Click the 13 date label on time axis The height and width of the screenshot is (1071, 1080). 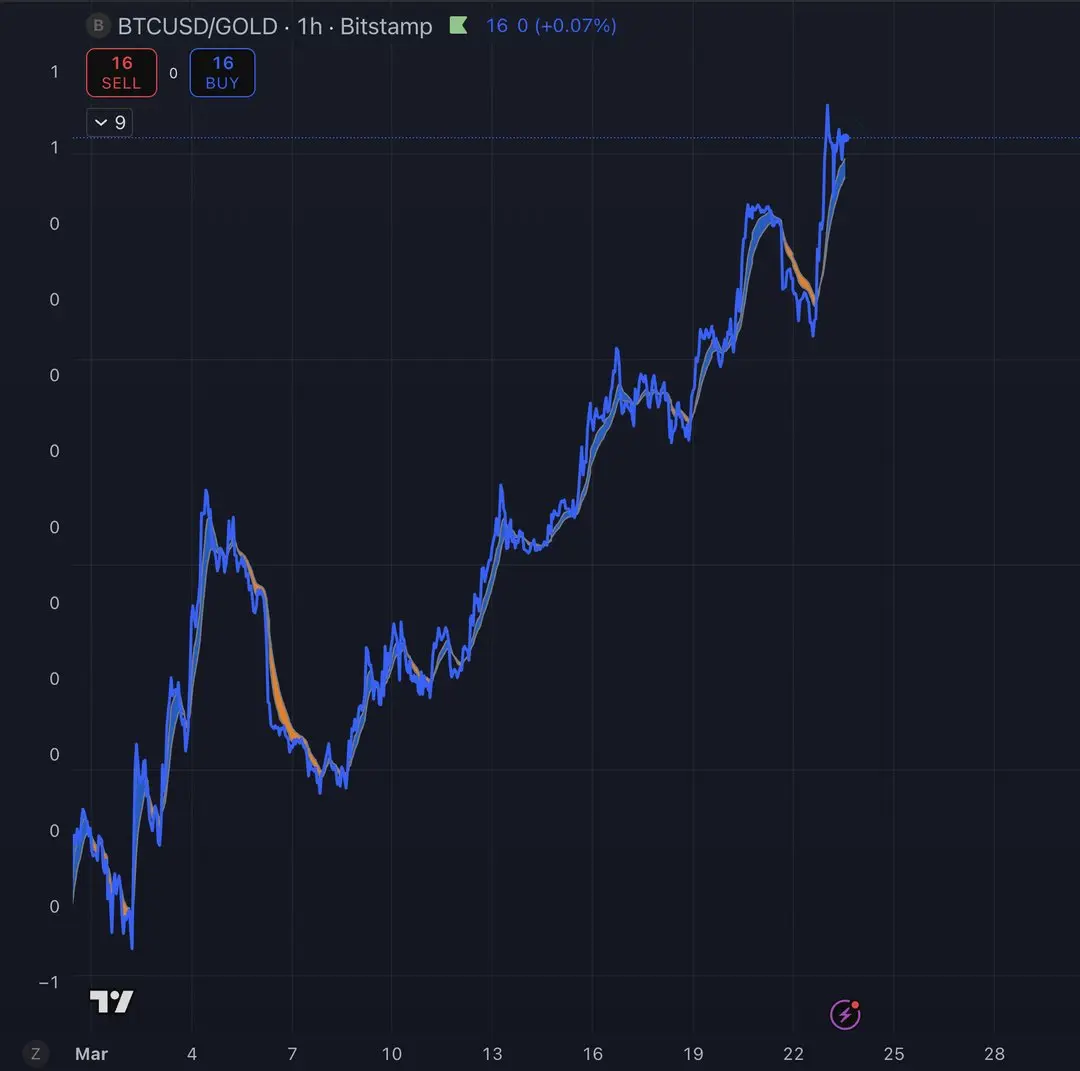tap(492, 1054)
